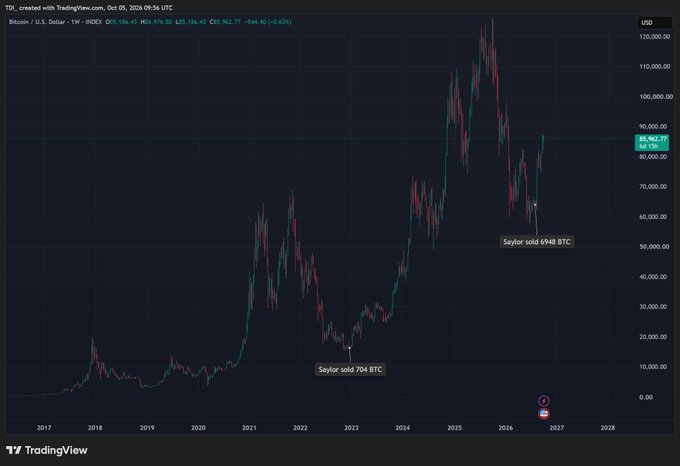Click the 2017 label on time axis
This screenshot has height=466, width=680.
tap(44, 428)
